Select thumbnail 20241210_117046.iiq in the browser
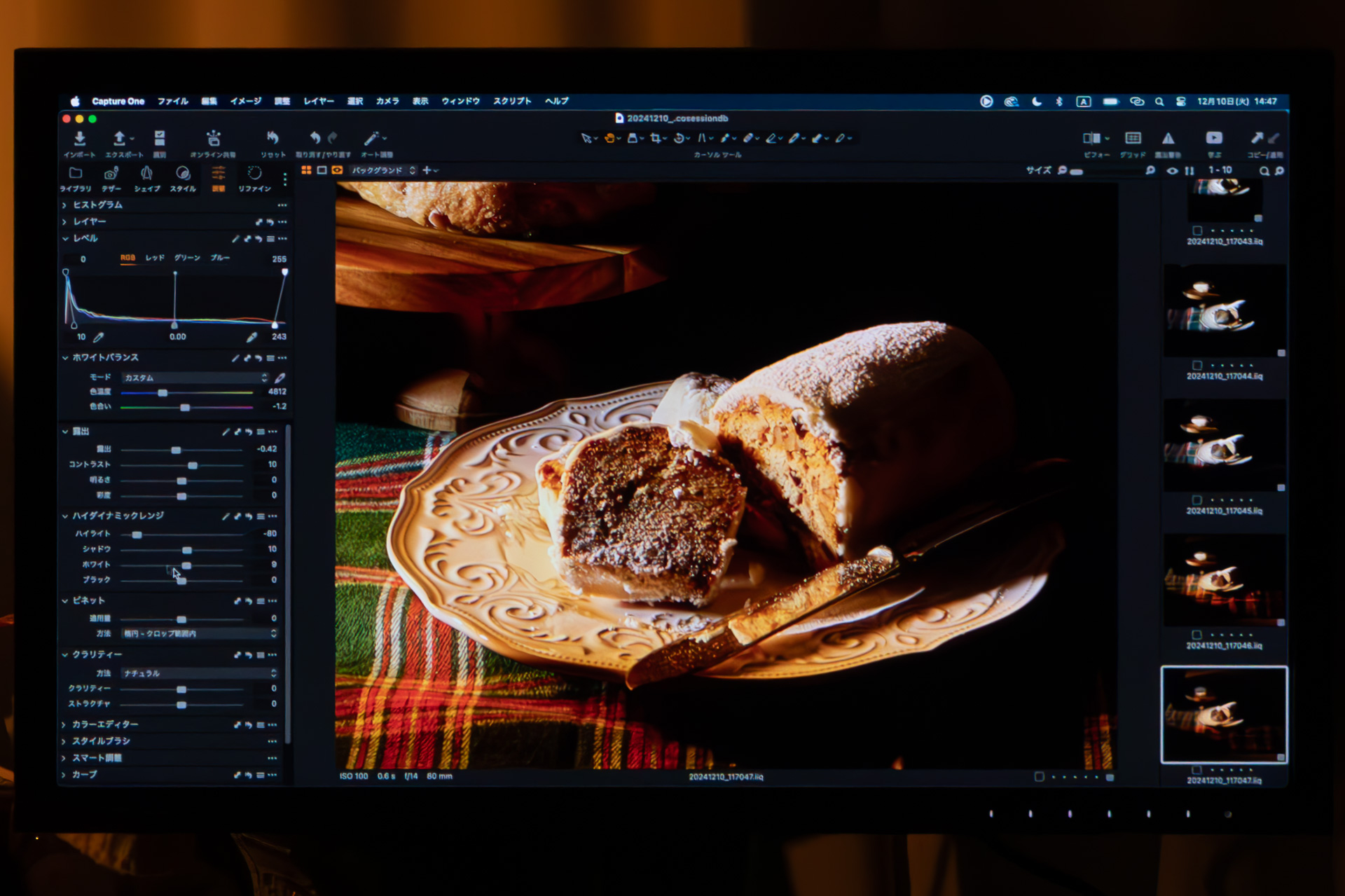This screenshot has height=896, width=1345. (x=1224, y=580)
